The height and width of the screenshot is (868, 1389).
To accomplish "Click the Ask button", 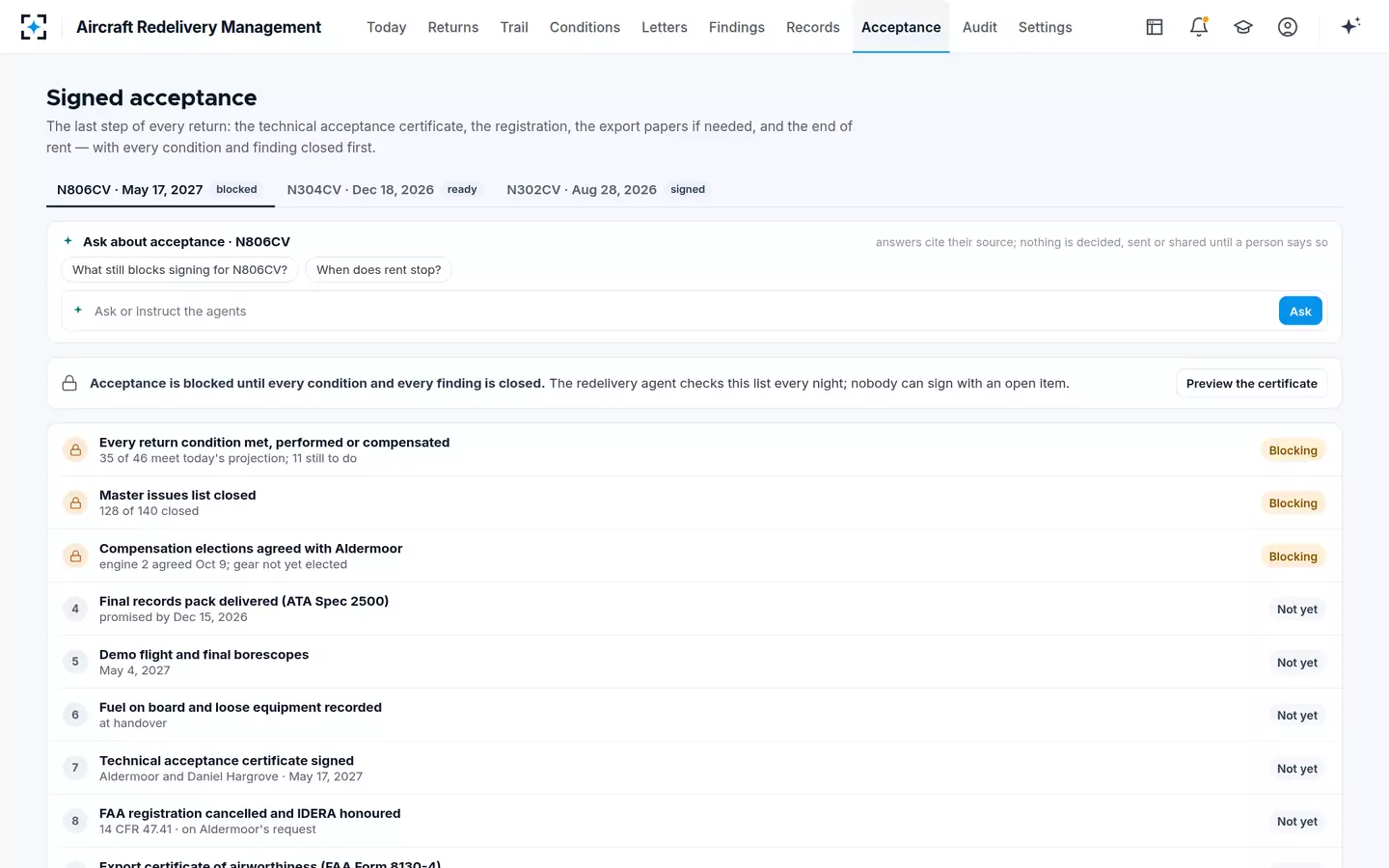I will (1300, 311).
